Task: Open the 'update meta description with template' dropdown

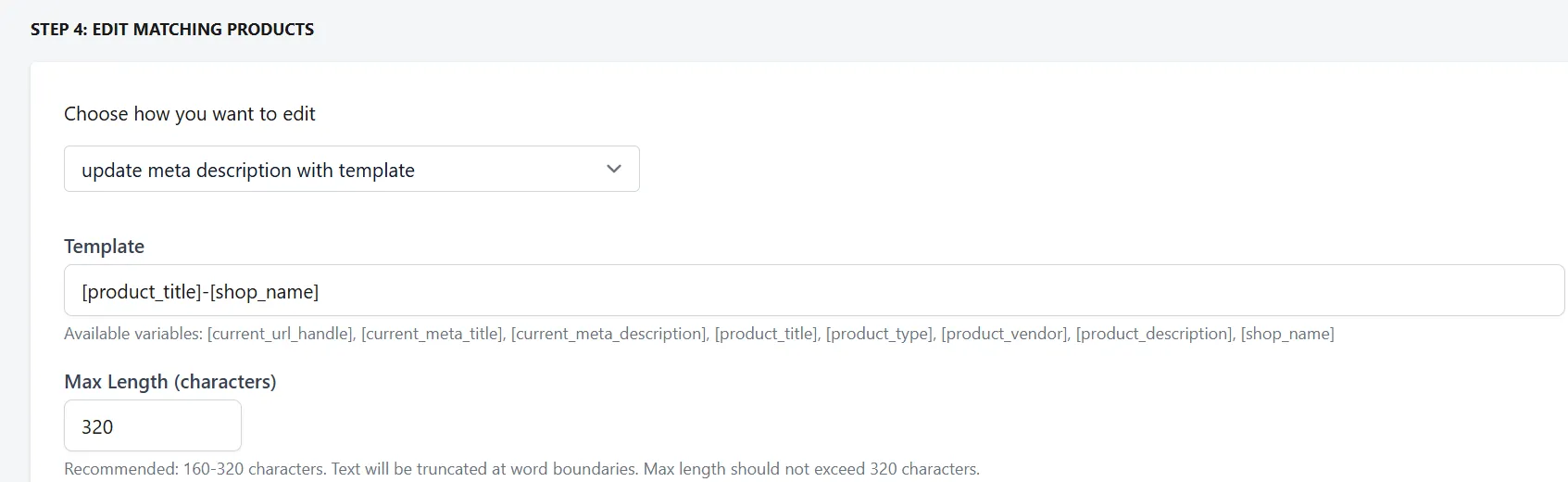Action: click(351, 169)
